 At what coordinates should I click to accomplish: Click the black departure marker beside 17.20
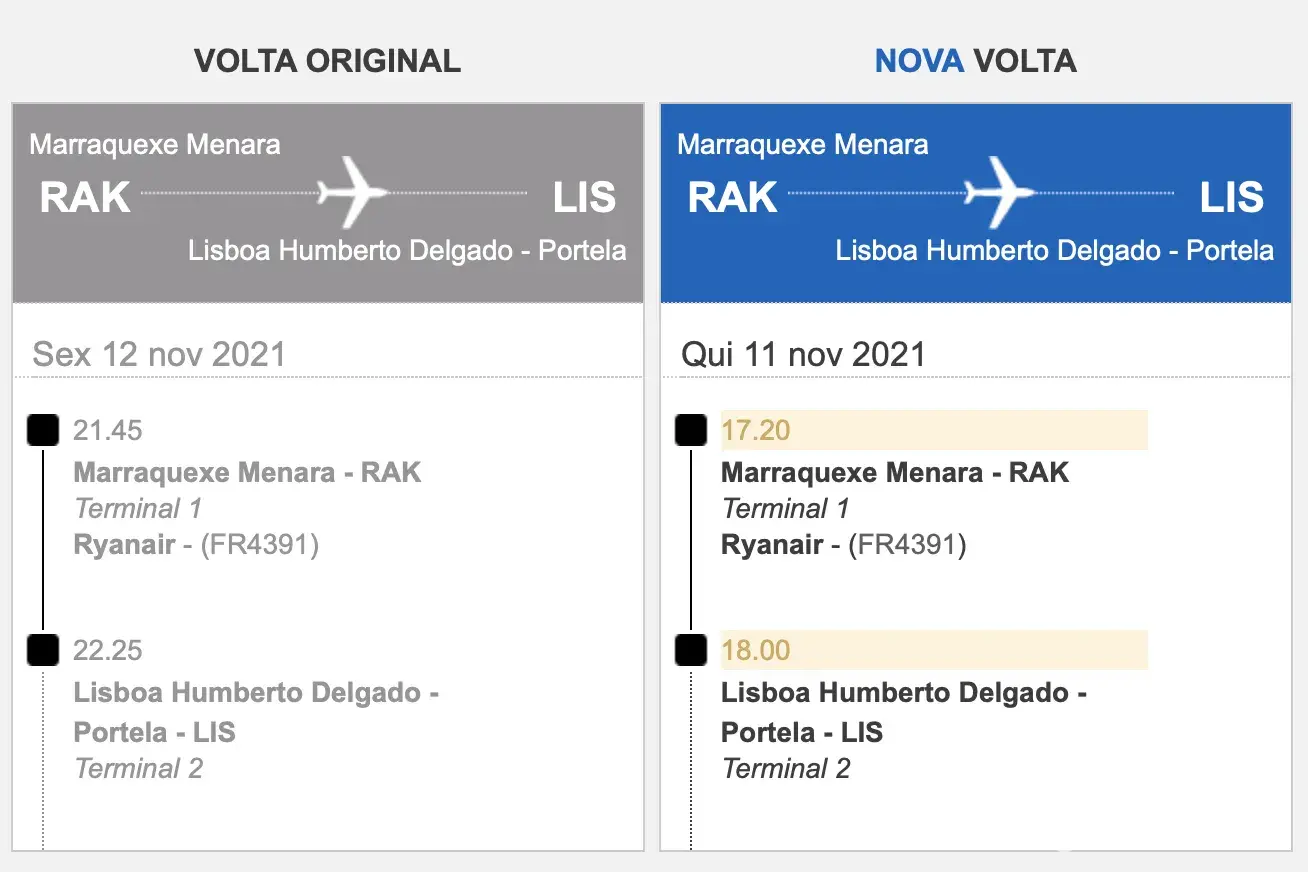pyautogui.click(x=691, y=431)
